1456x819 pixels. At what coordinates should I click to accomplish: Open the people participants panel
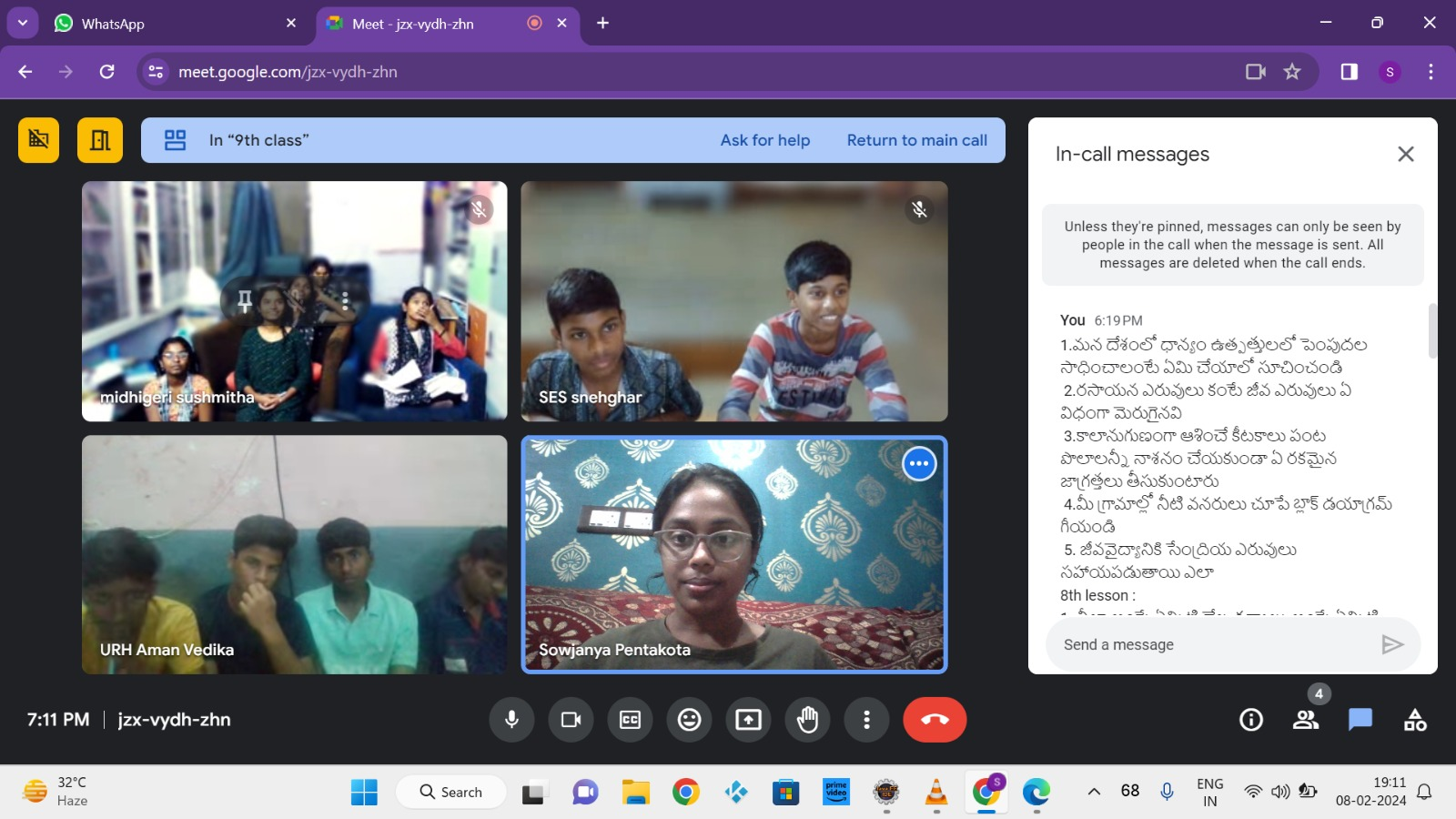click(1306, 720)
